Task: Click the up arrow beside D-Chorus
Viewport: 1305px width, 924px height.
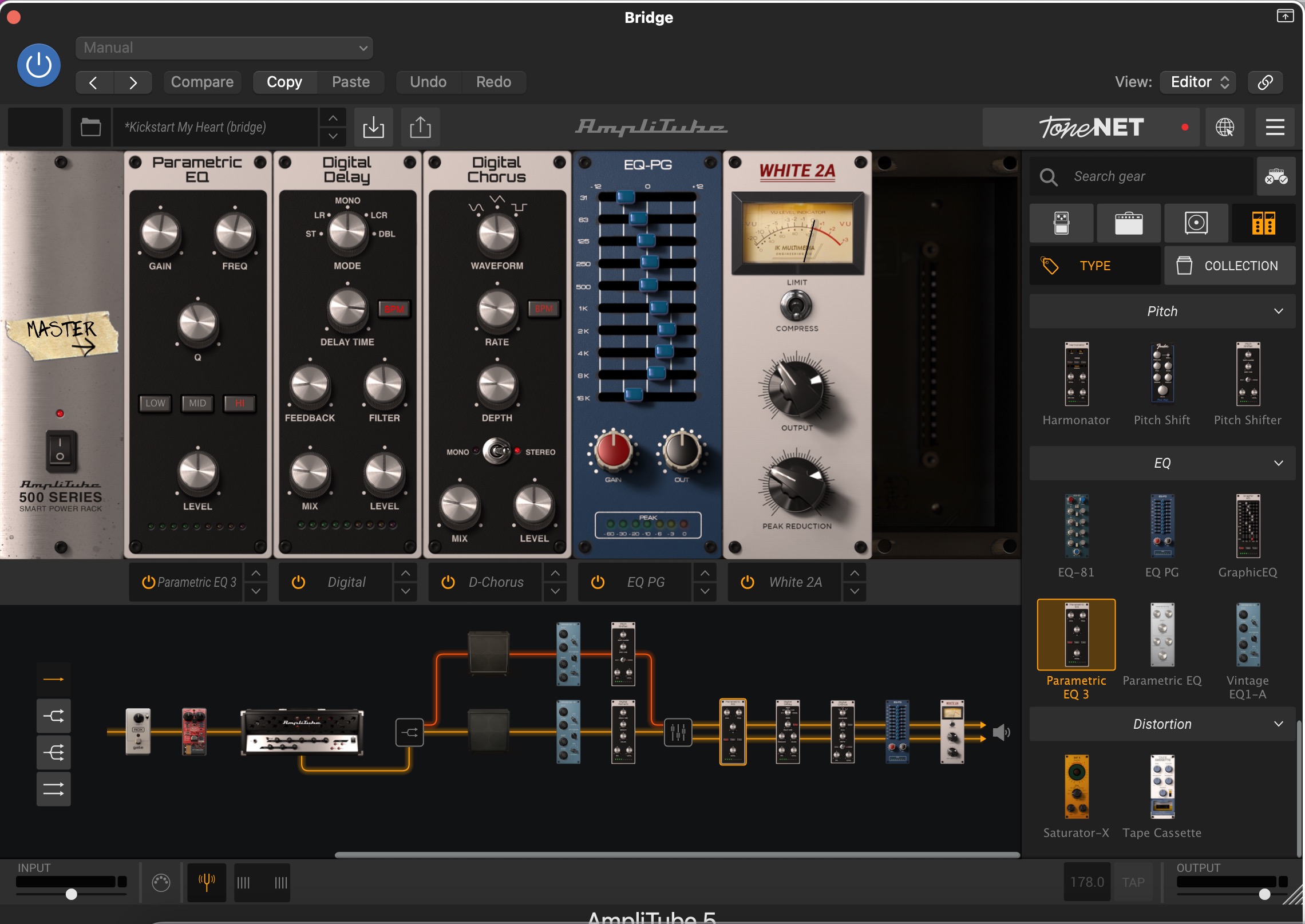Action: [x=555, y=572]
